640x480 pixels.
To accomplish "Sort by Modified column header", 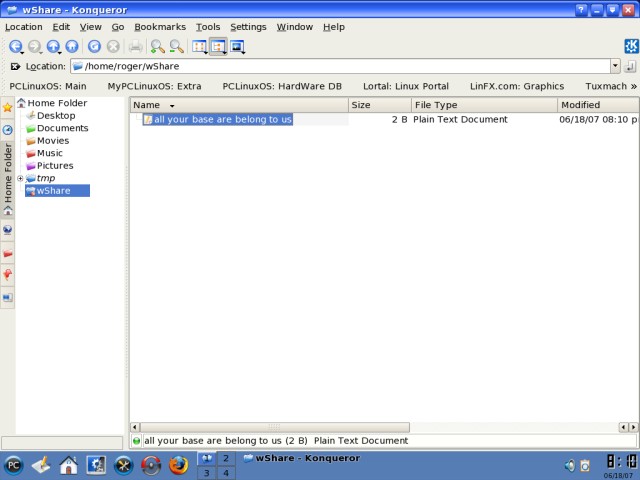I will pos(598,105).
